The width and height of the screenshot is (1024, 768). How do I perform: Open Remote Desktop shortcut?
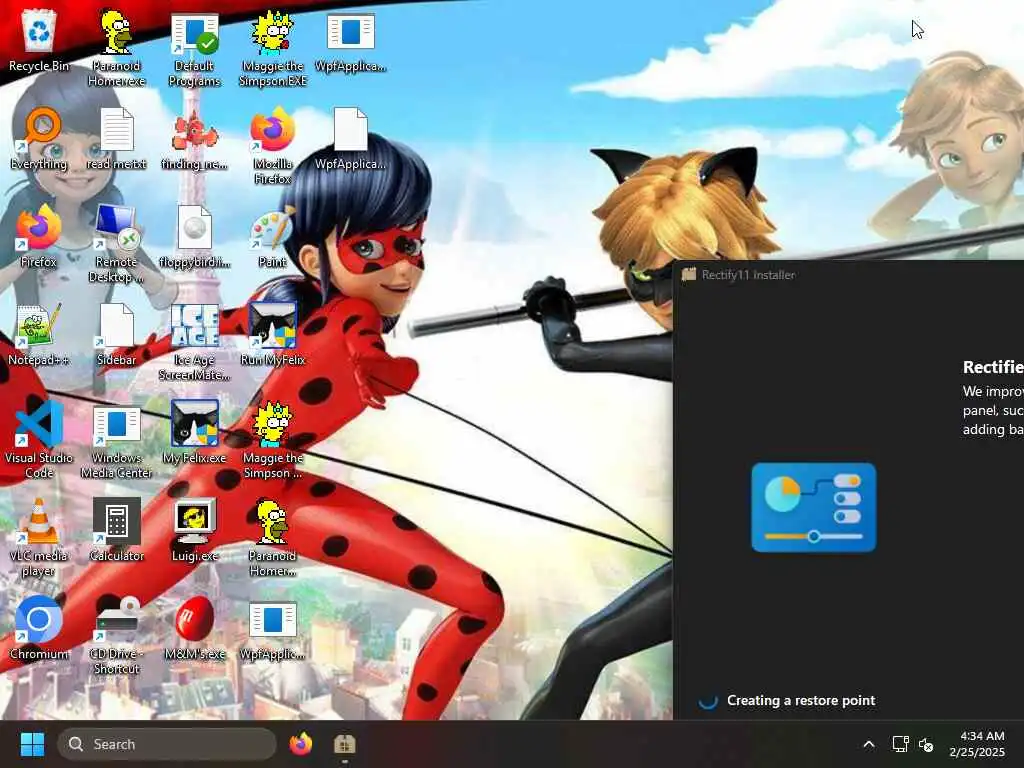(116, 244)
